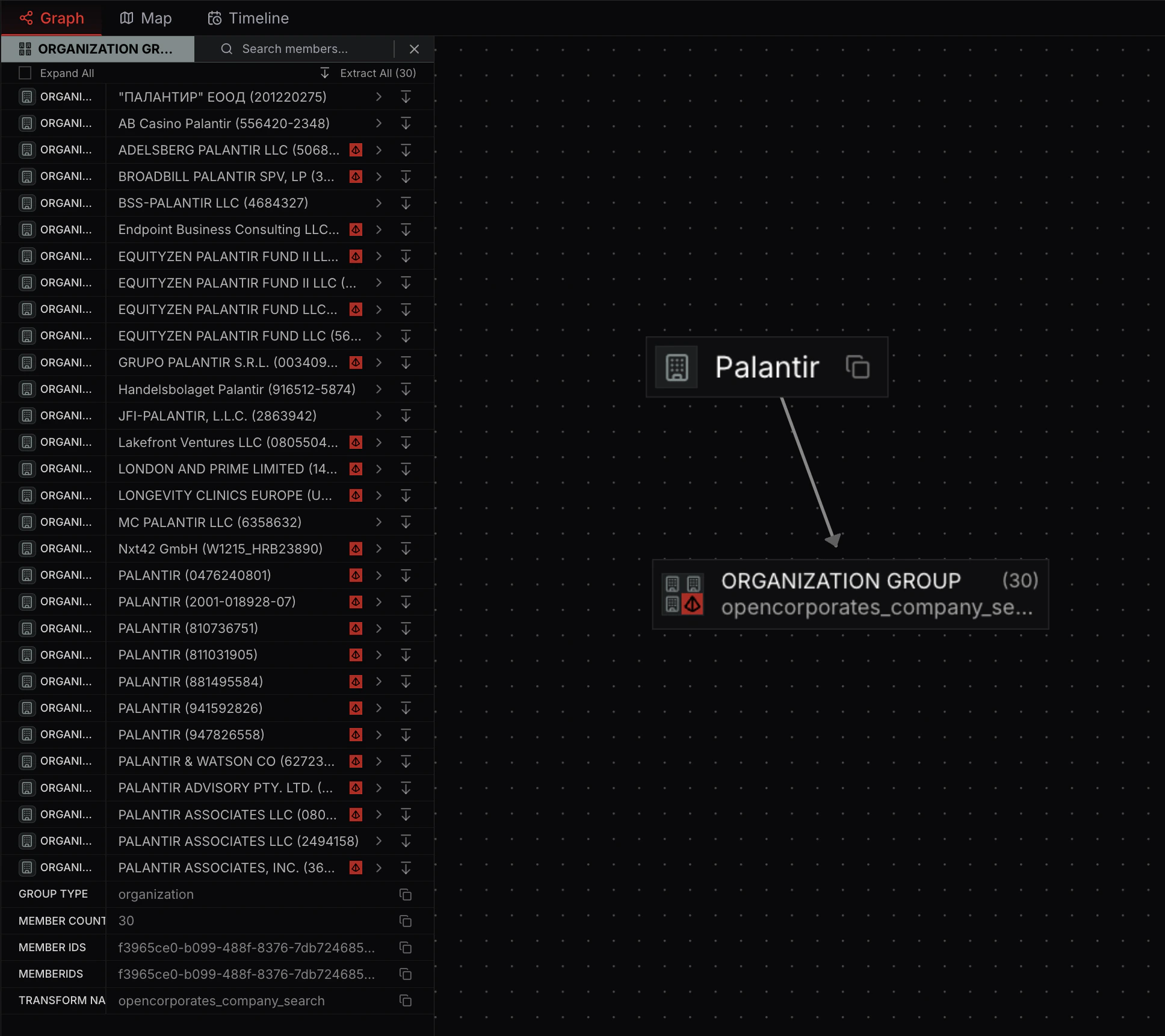Expand the JFI-PALANTIR, L.L.C. row

(x=379, y=415)
